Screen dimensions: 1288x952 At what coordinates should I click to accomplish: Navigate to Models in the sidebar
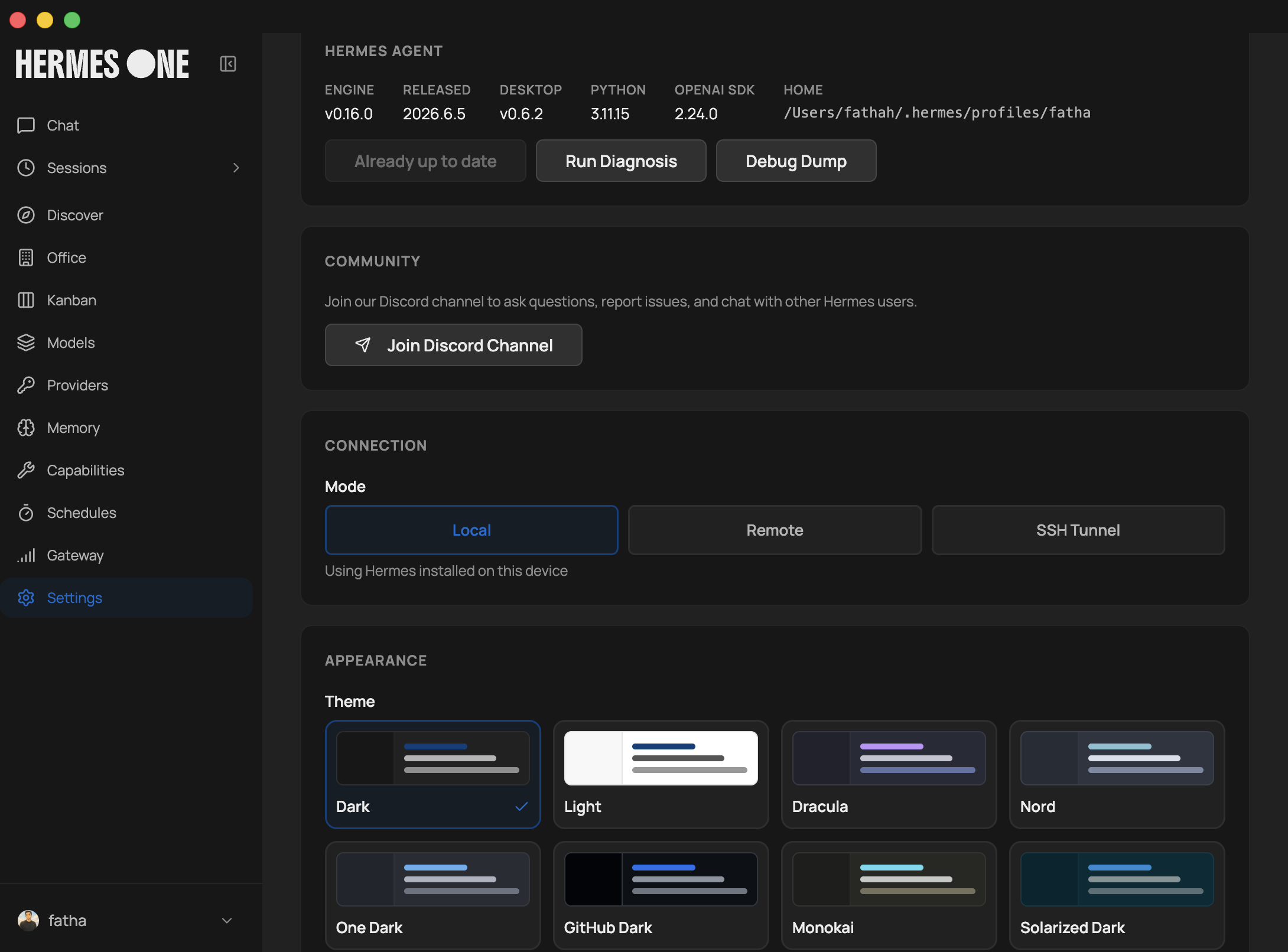point(126,343)
